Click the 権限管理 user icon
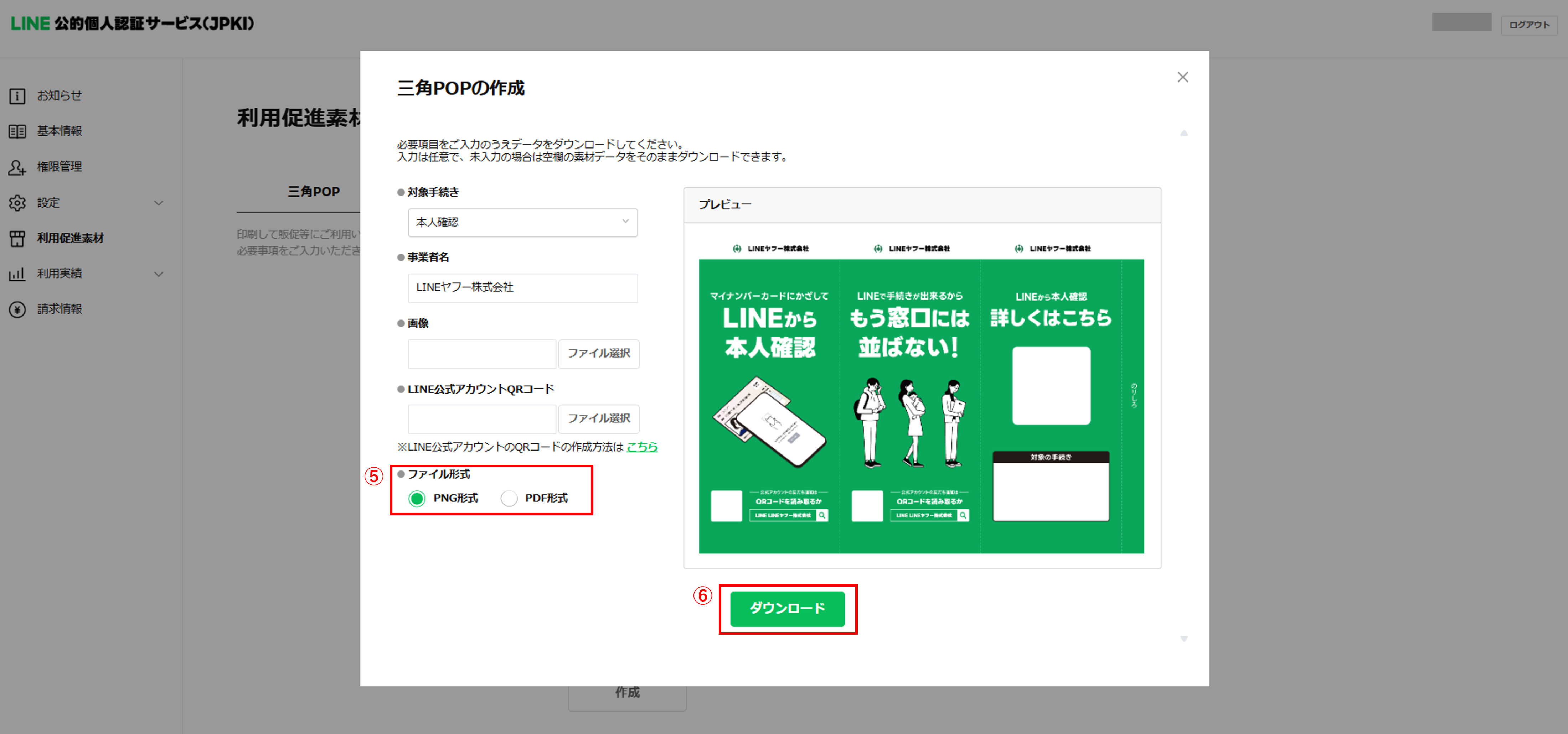The height and width of the screenshot is (734, 1568). pyautogui.click(x=17, y=167)
